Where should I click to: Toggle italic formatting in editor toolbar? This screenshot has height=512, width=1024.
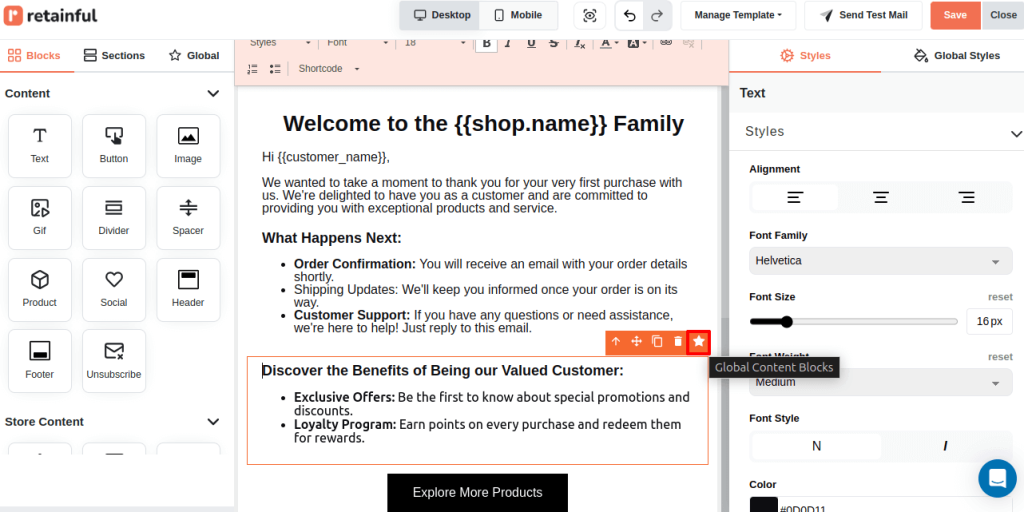[508, 42]
